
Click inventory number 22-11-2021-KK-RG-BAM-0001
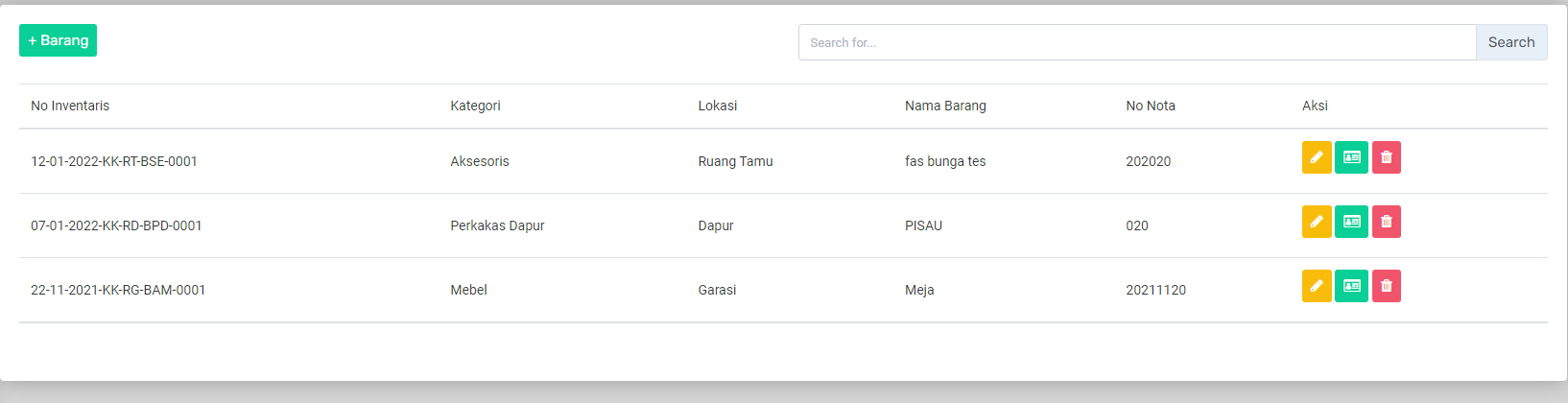(118, 290)
